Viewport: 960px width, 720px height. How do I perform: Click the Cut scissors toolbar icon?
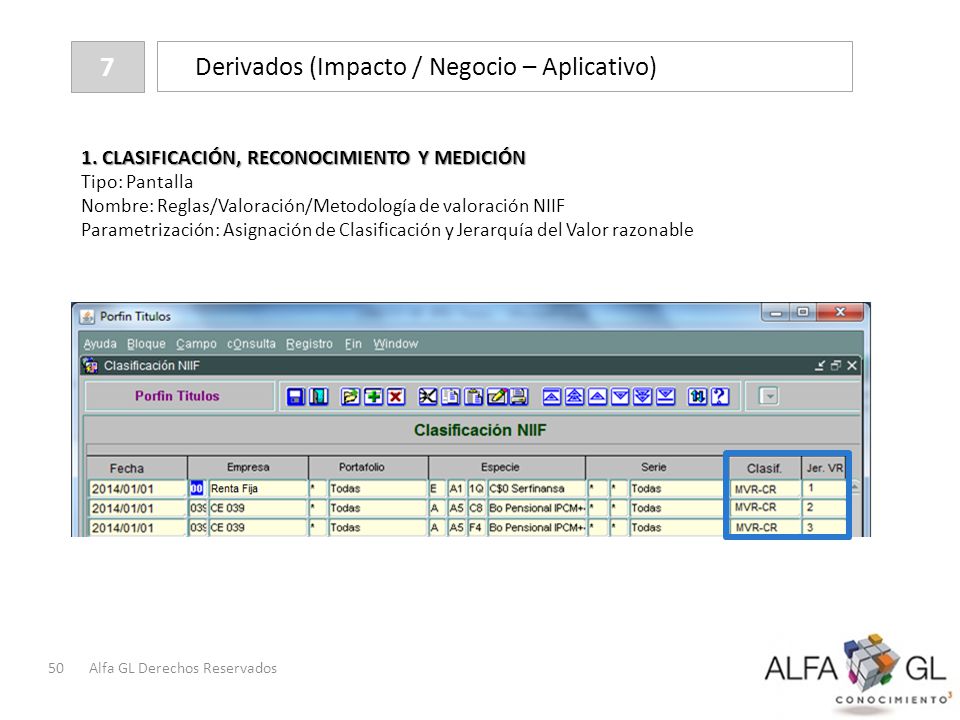tap(427, 397)
